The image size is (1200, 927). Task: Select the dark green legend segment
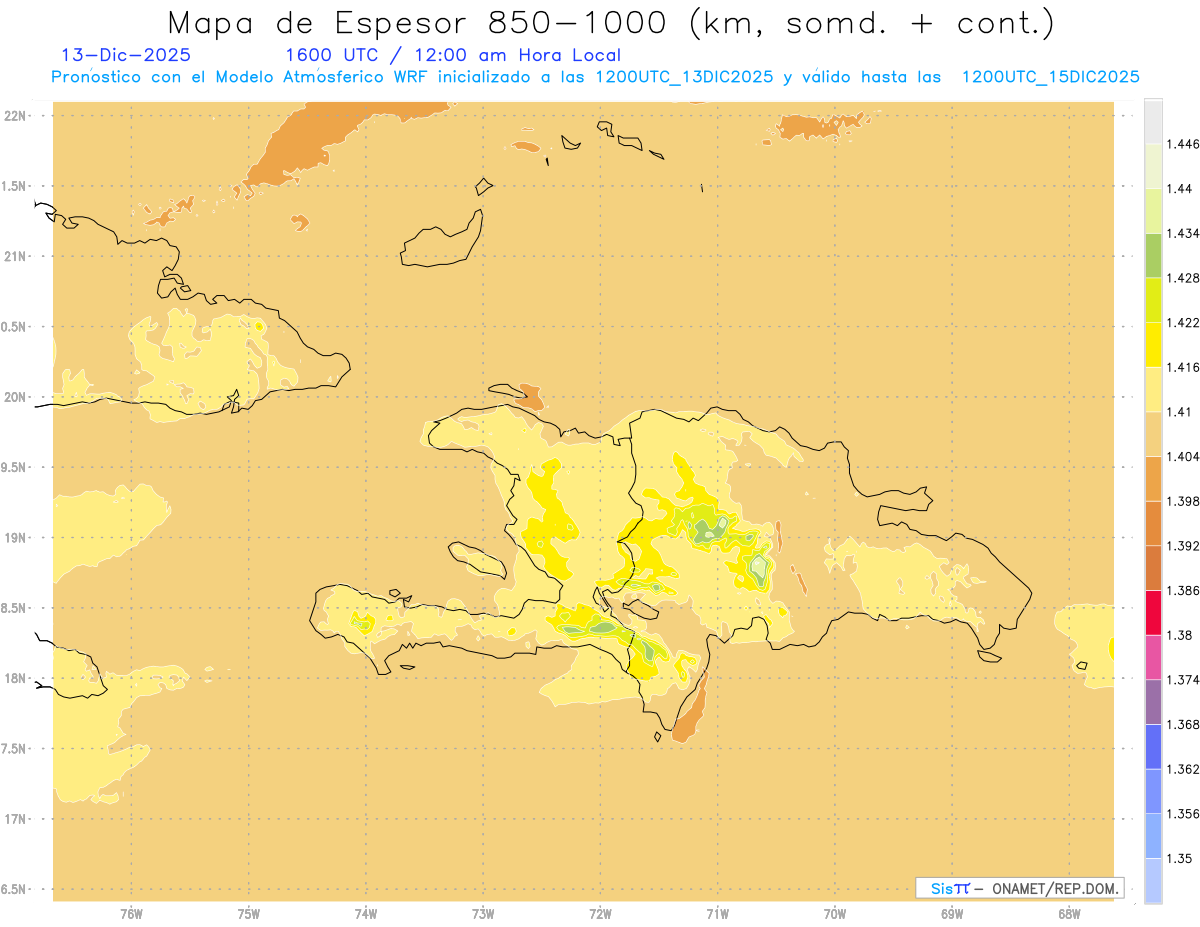click(x=1153, y=255)
